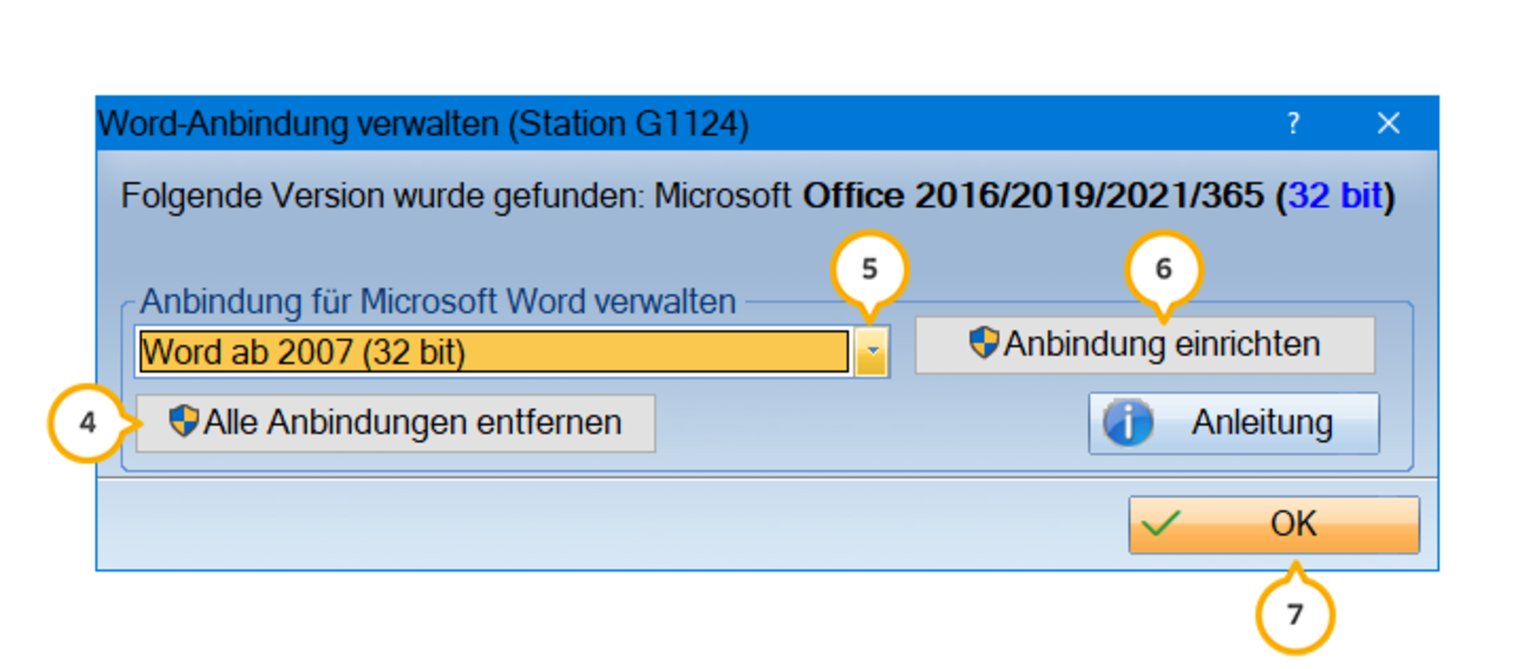The width and height of the screenshot is (1537, 669).
Task: Open the question mark help button in title bar
Action: pos(1293,124)
